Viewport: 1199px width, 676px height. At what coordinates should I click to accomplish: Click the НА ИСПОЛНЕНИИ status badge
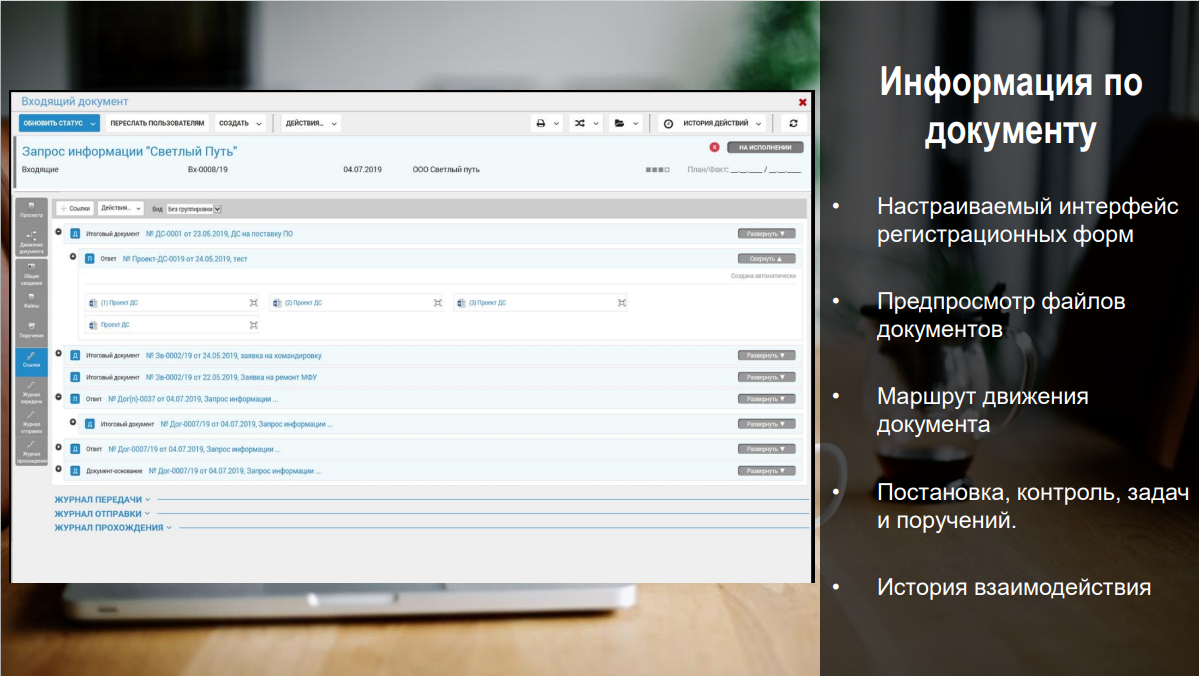coord(765,148)
